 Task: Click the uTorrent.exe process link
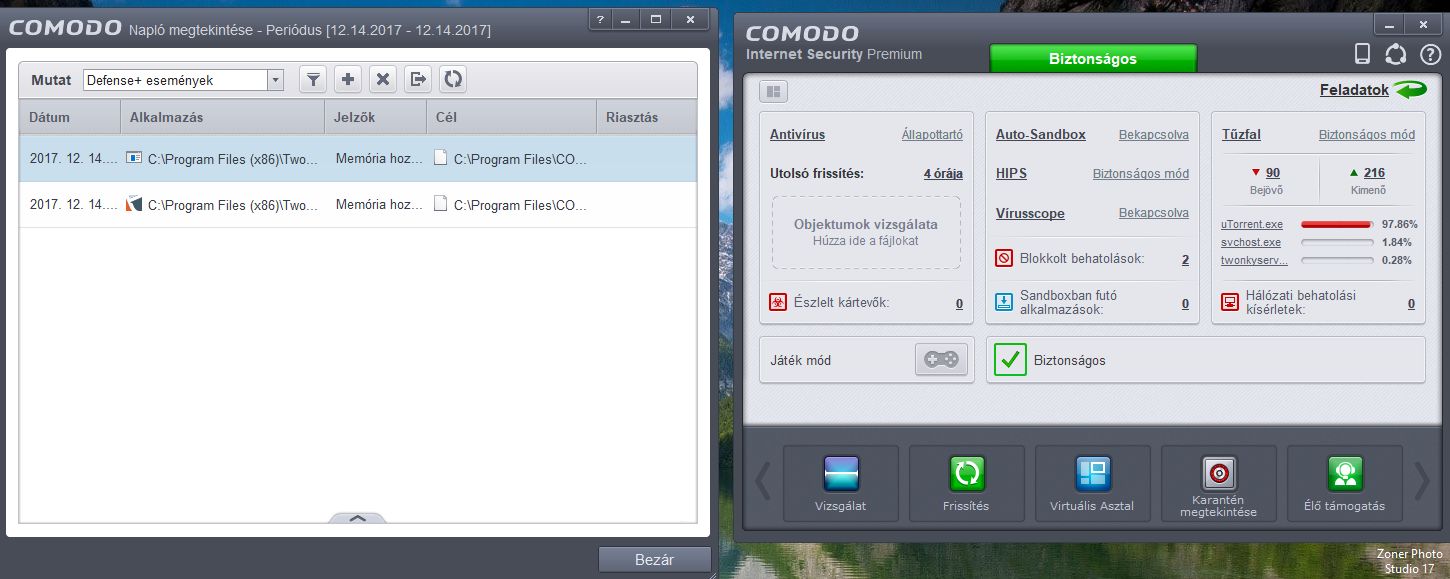pos(1252,224)
